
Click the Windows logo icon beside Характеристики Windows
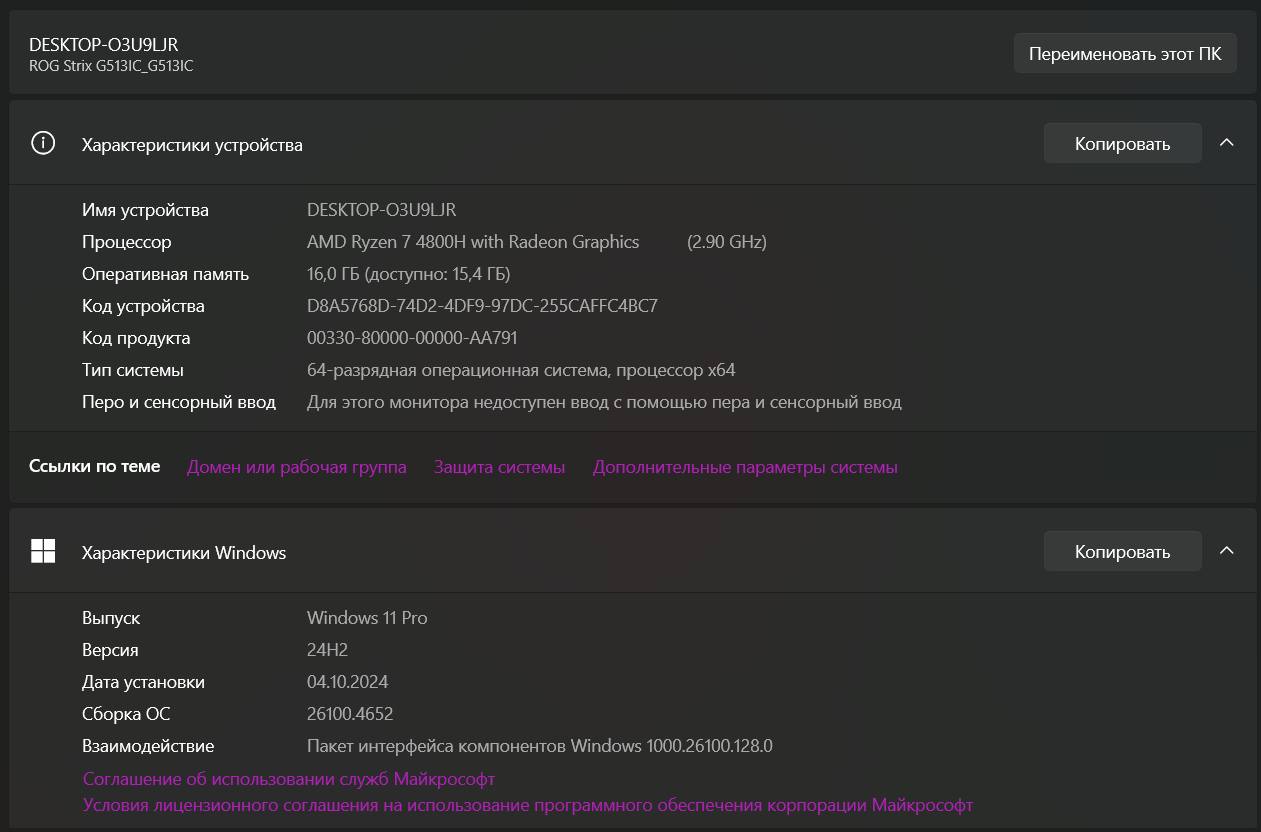tap(43, 551)
